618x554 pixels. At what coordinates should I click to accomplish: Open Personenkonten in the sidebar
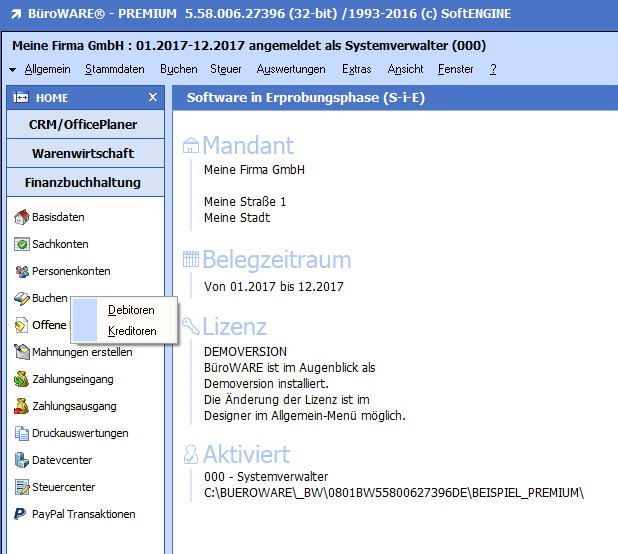pos(71,271)
